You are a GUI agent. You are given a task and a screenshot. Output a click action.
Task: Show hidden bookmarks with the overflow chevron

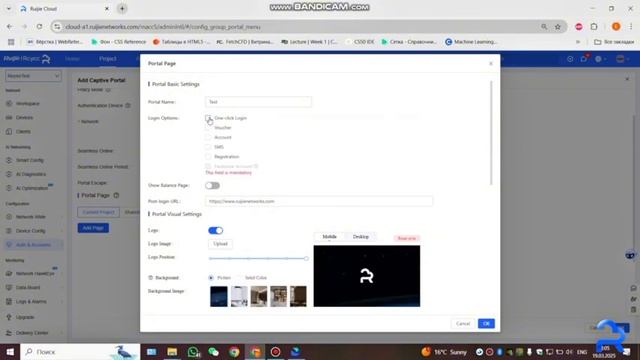(x=578, y=42)
